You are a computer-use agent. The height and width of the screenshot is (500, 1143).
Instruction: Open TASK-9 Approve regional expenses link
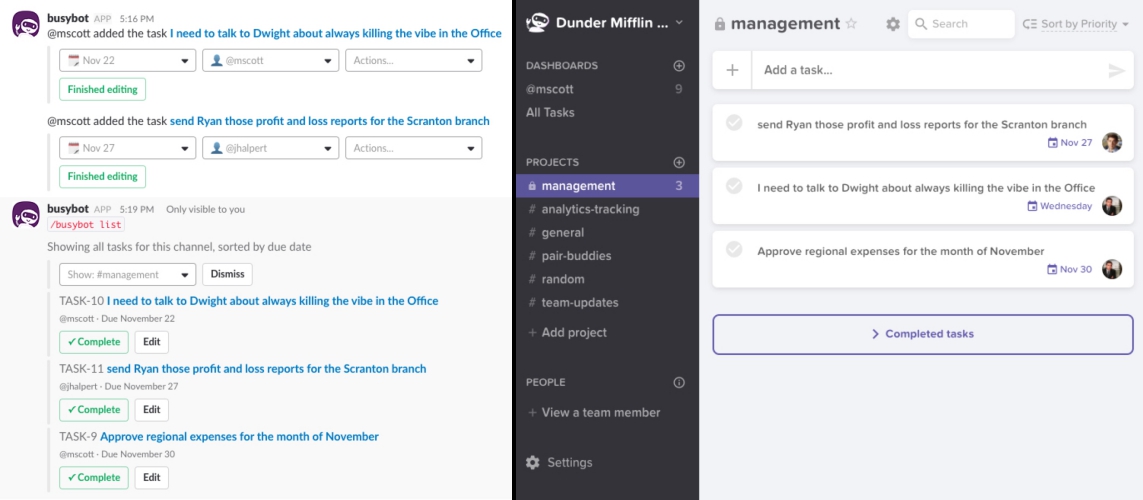240,437
